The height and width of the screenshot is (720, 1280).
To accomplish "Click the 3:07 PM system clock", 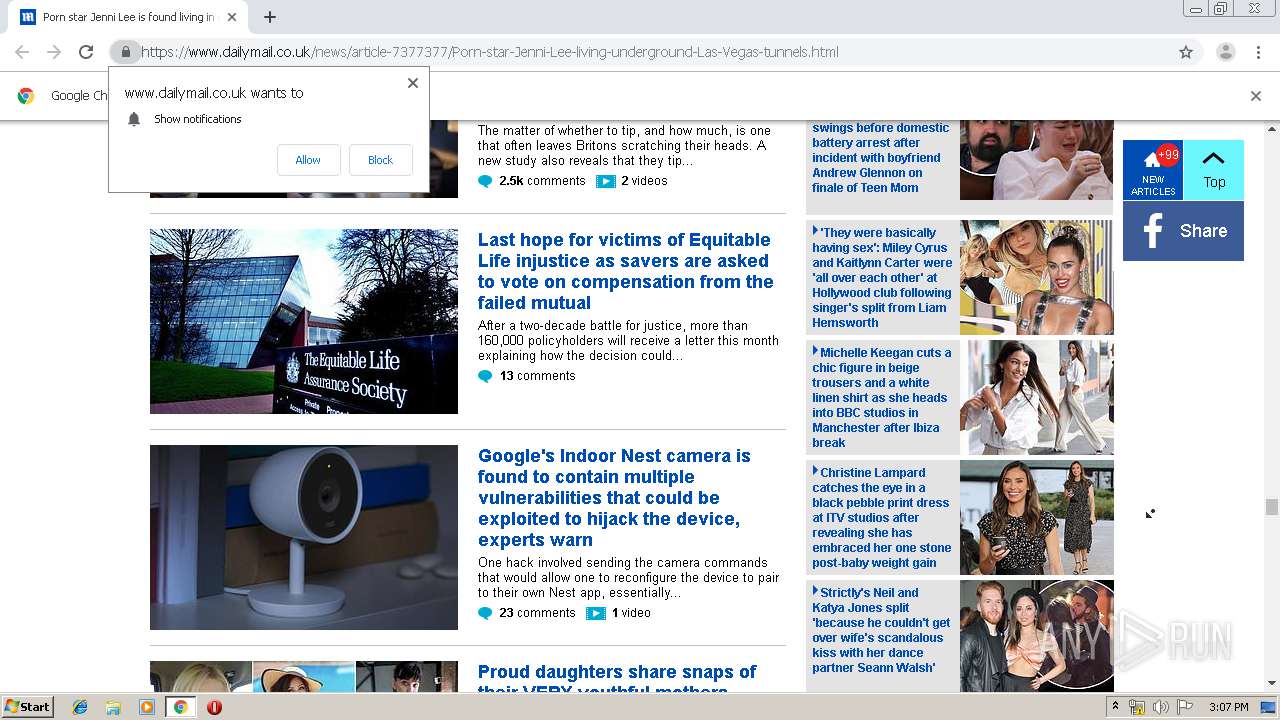I will pos(1228,707).
